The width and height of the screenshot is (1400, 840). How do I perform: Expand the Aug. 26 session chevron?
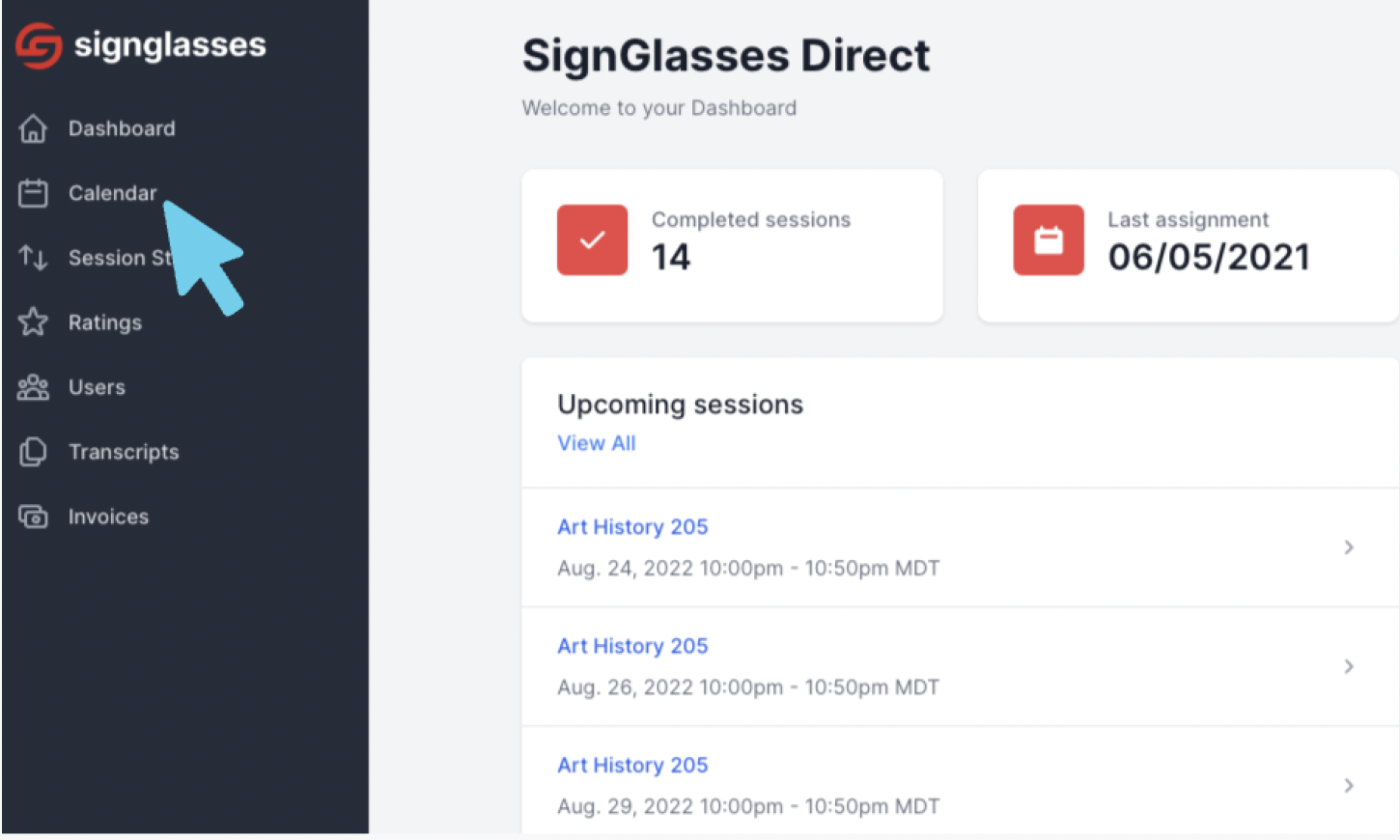1349,666
